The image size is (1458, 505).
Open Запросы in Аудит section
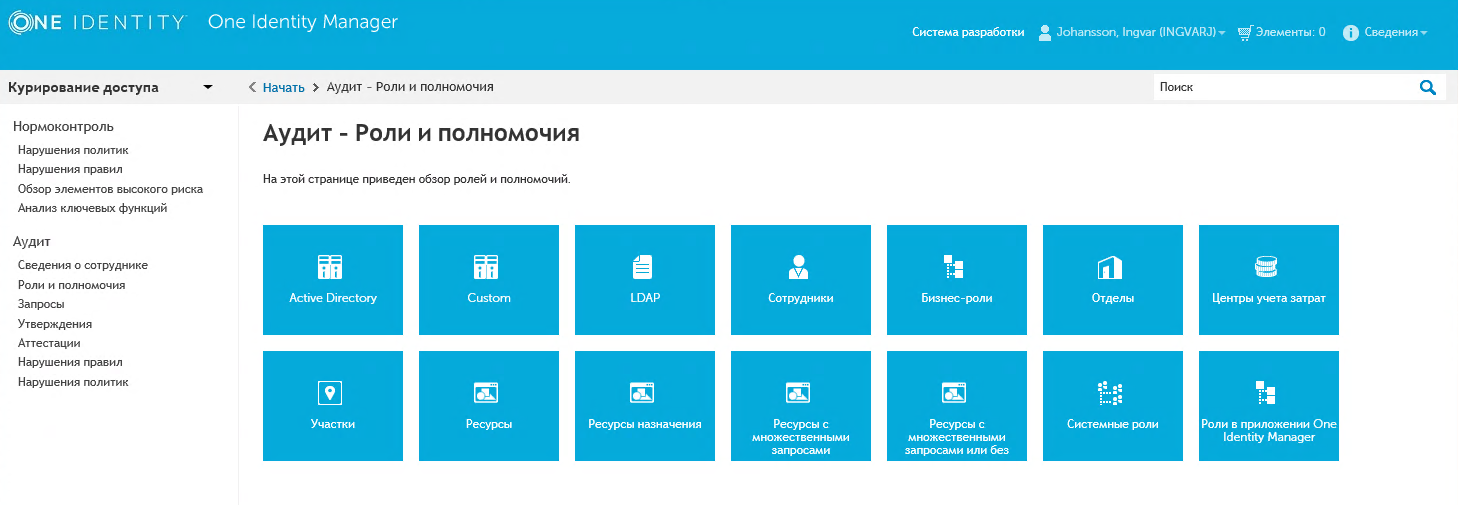(41, 304)
